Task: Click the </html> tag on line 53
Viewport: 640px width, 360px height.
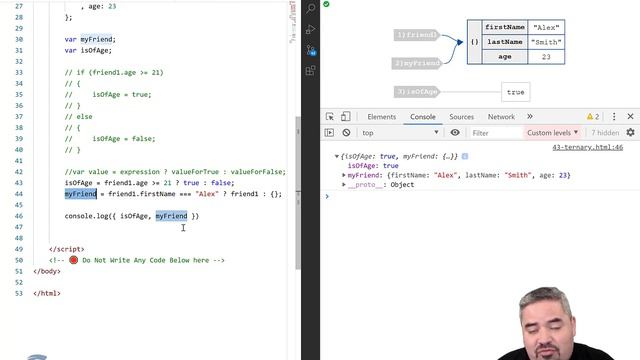Action: pyautogui.click(x=47, y=293)
